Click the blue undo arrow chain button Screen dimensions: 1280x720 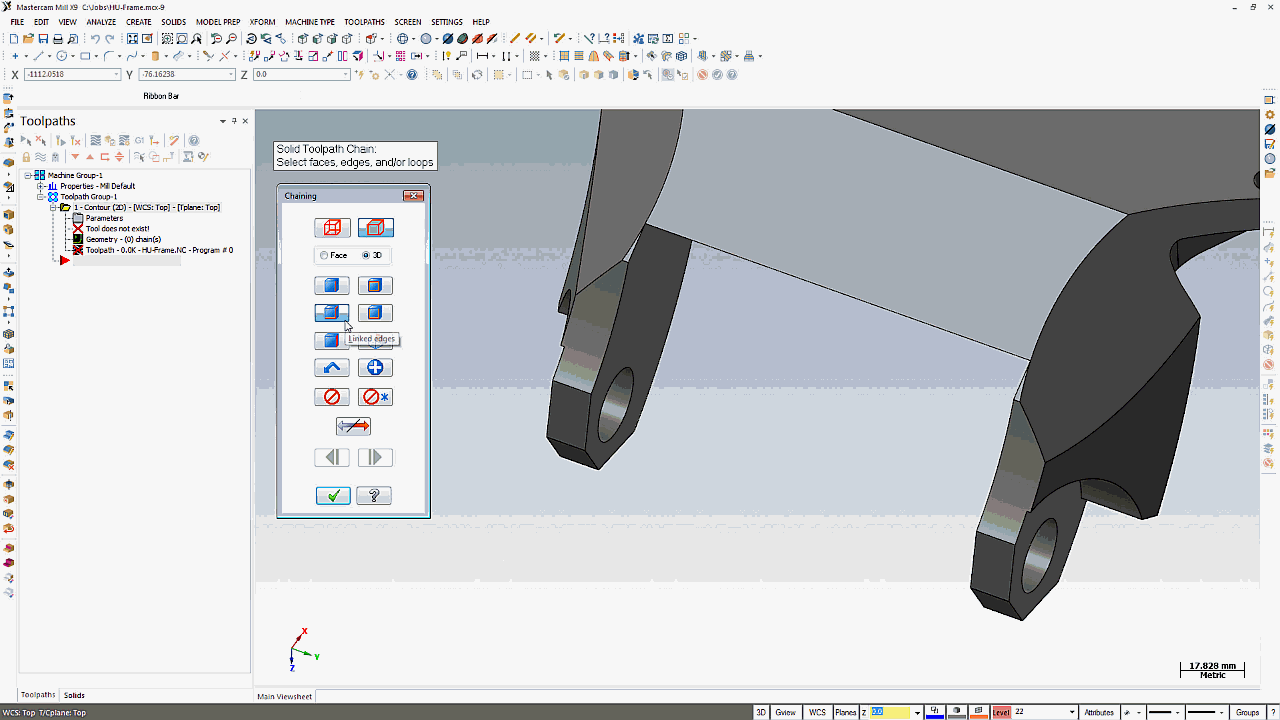point(332,368)
